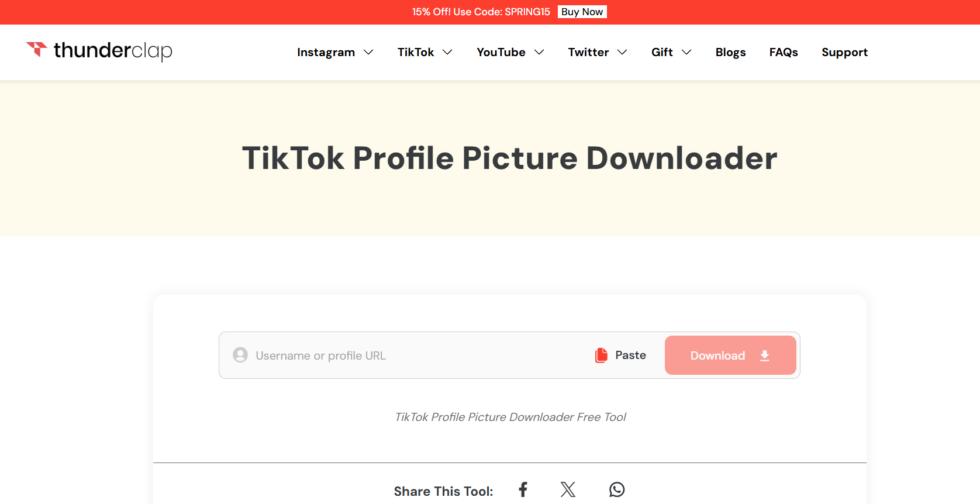This screenshot has width=980, height=504.
Task: Expand the YouTube dropdown chevron
Action: [x=539, y=52]
